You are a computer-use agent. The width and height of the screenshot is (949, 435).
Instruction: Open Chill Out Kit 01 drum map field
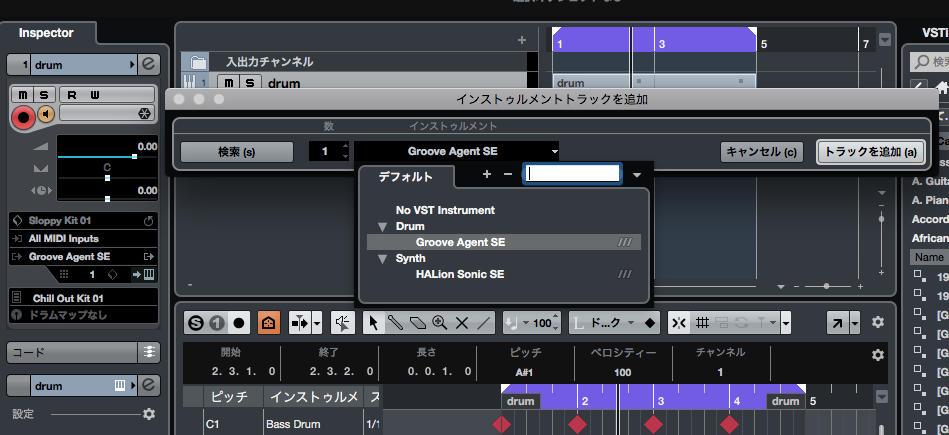(84, 298)
